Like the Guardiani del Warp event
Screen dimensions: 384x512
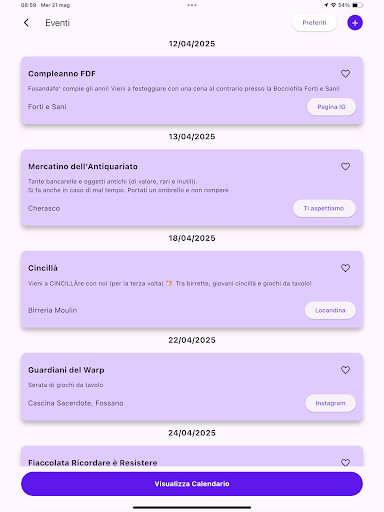pyautogui.click(x=345, y=370)
